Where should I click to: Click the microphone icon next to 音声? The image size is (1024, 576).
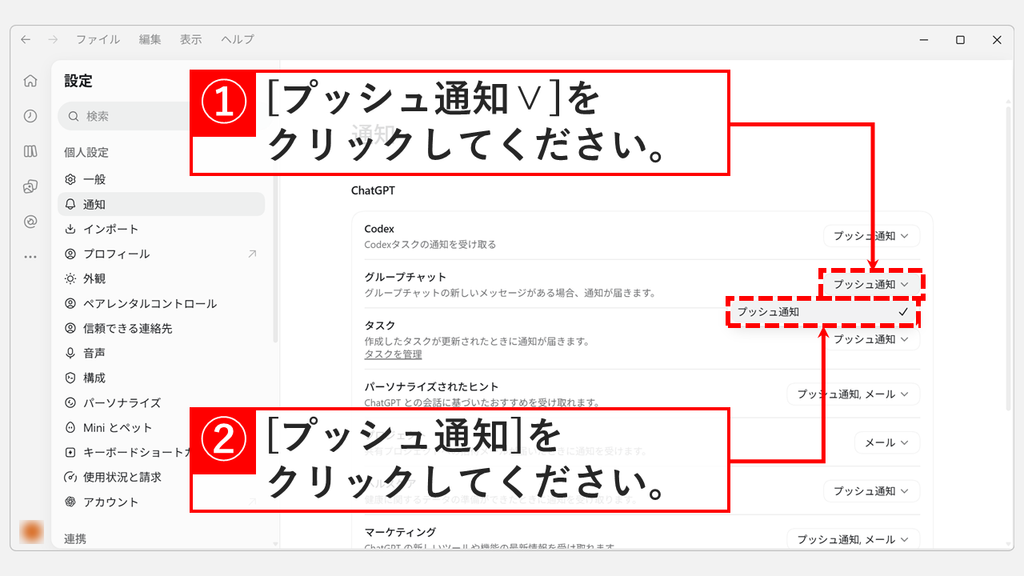point(71,353)
